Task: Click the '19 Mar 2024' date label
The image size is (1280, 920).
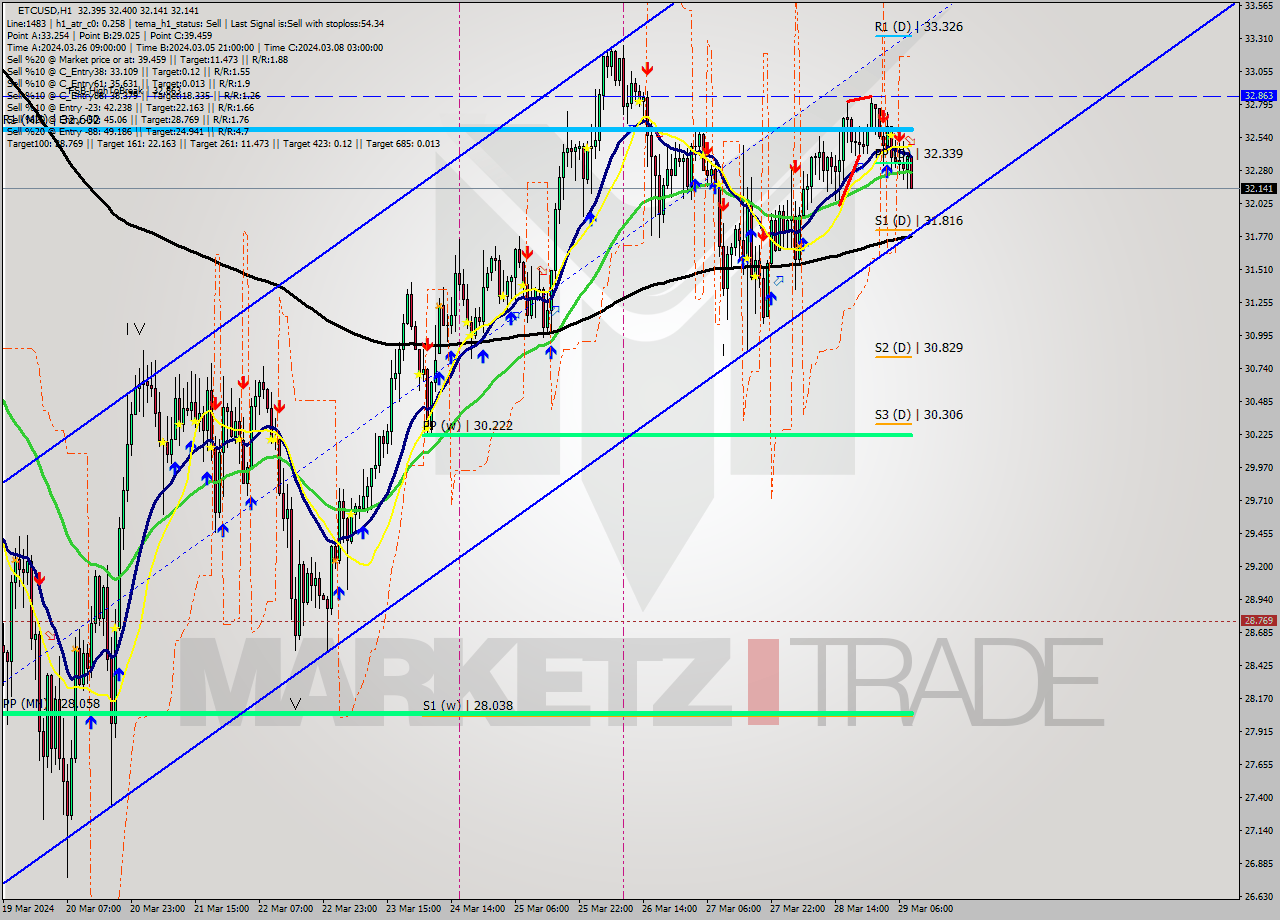Action: 28,909
